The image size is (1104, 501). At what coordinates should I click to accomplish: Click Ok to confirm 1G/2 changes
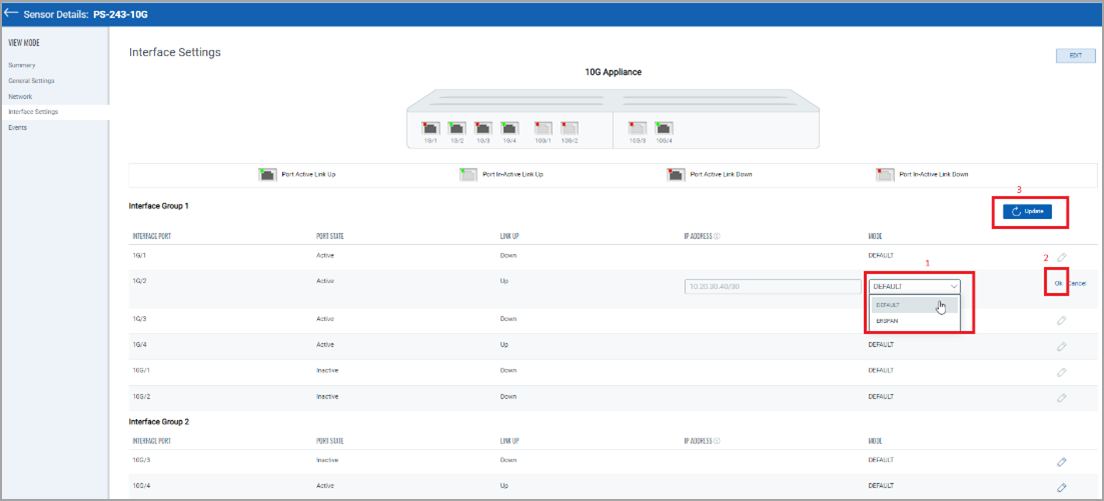point(1058,284)
